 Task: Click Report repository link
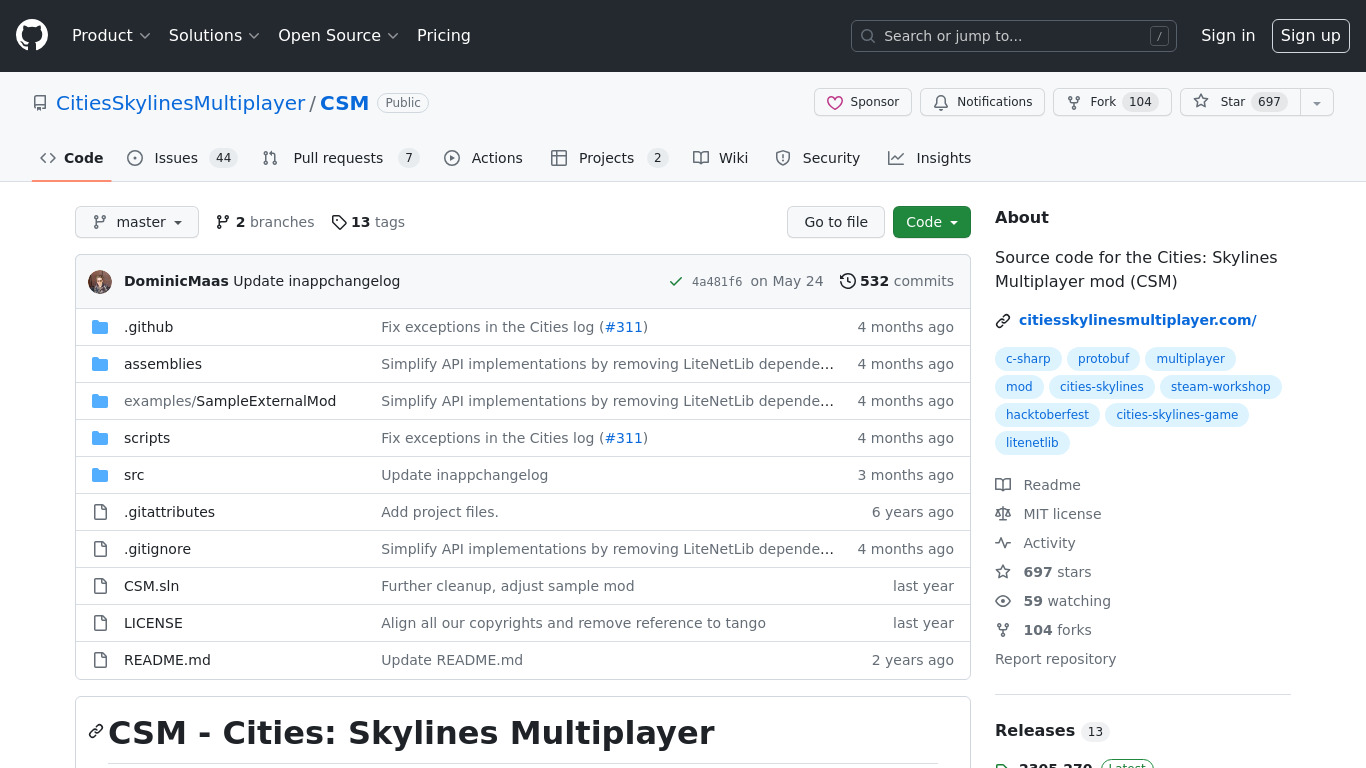pyautogui.click(x=1055, y=659)
